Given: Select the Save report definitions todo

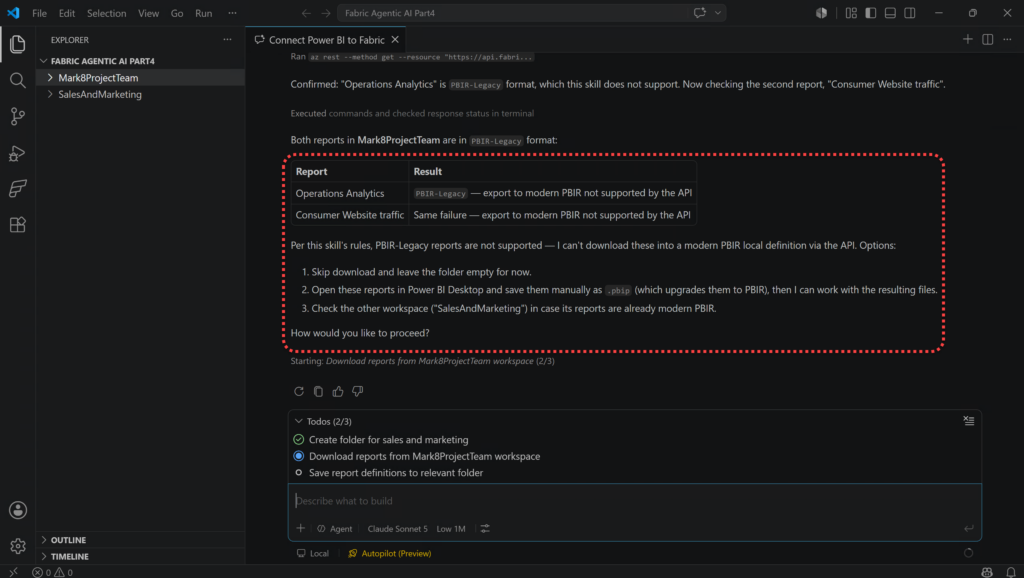Looking at the screenshot, I should [389, 472].
